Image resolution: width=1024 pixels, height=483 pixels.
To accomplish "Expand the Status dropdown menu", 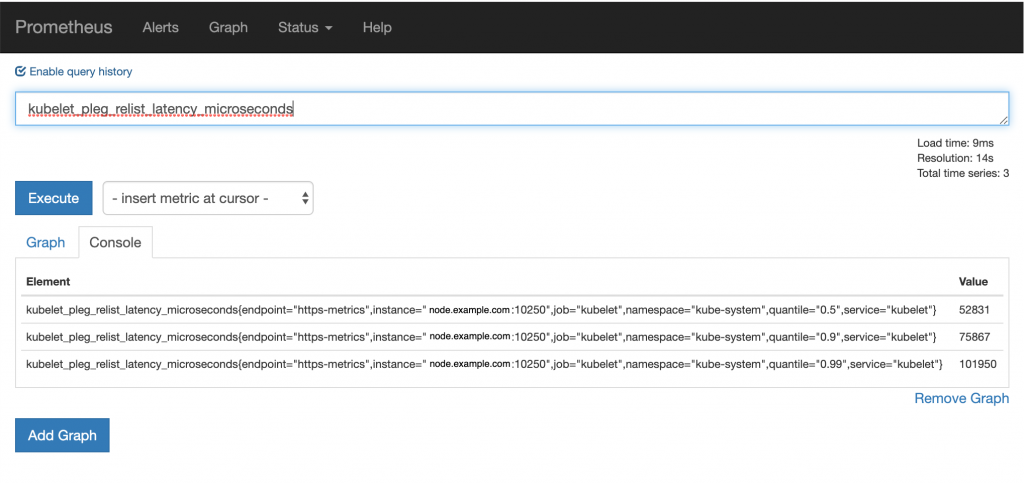I will pos(305,27).
